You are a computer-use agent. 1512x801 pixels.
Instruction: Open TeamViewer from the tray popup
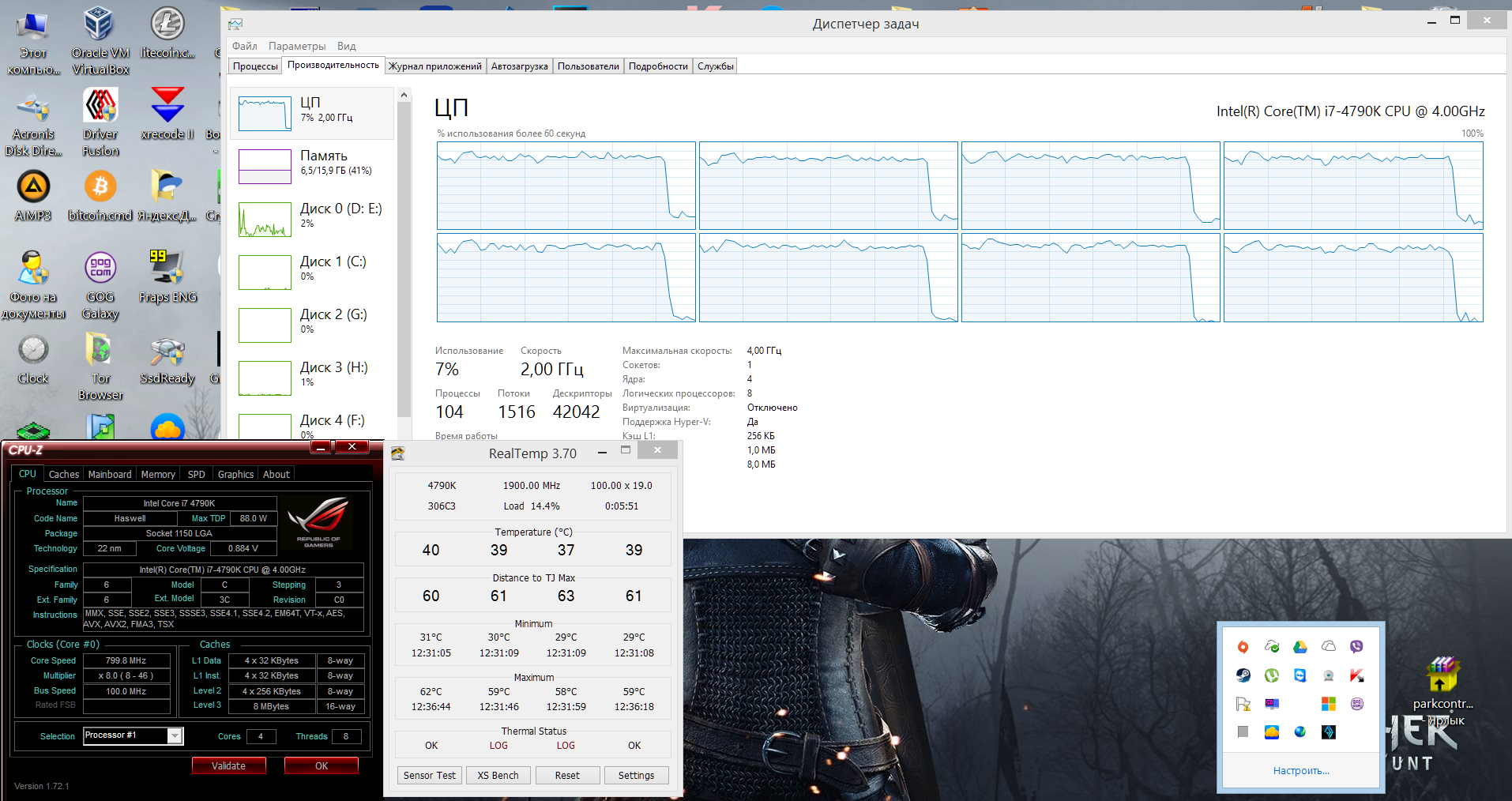click(1299, 675)
